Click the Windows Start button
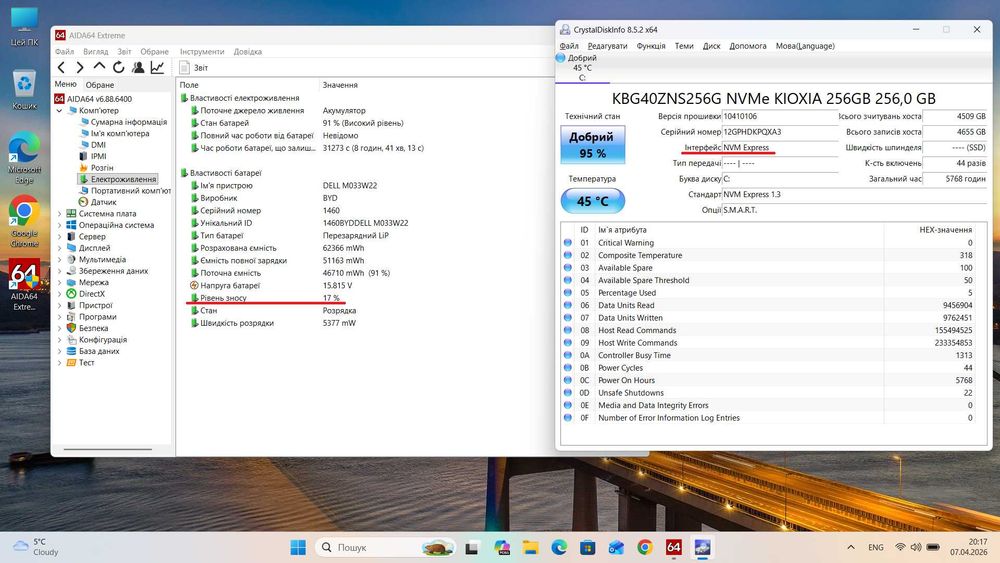Viewport: 1000px width, 563px height. tap(298, 547)
